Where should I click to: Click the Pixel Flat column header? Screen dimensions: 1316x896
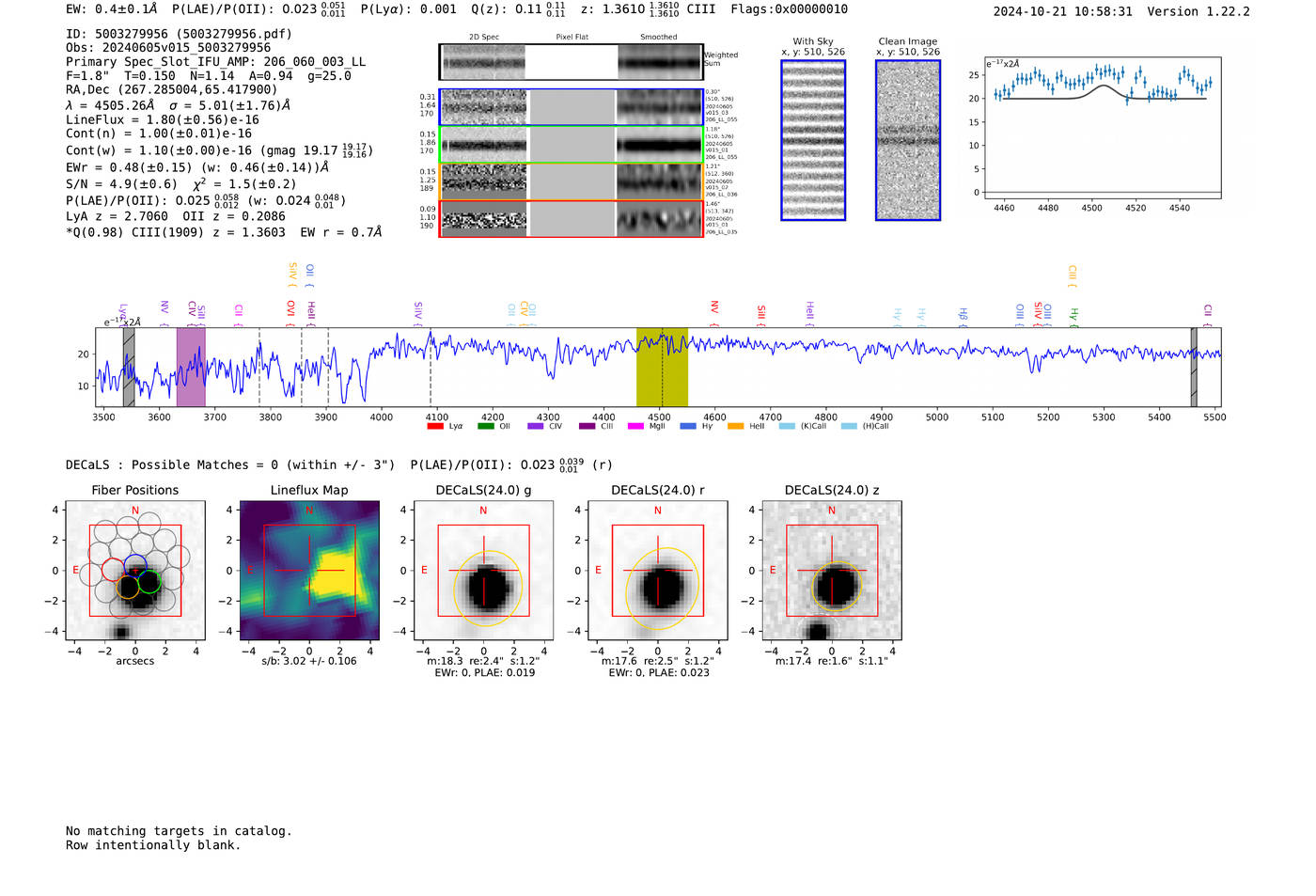tap(572, 38)
